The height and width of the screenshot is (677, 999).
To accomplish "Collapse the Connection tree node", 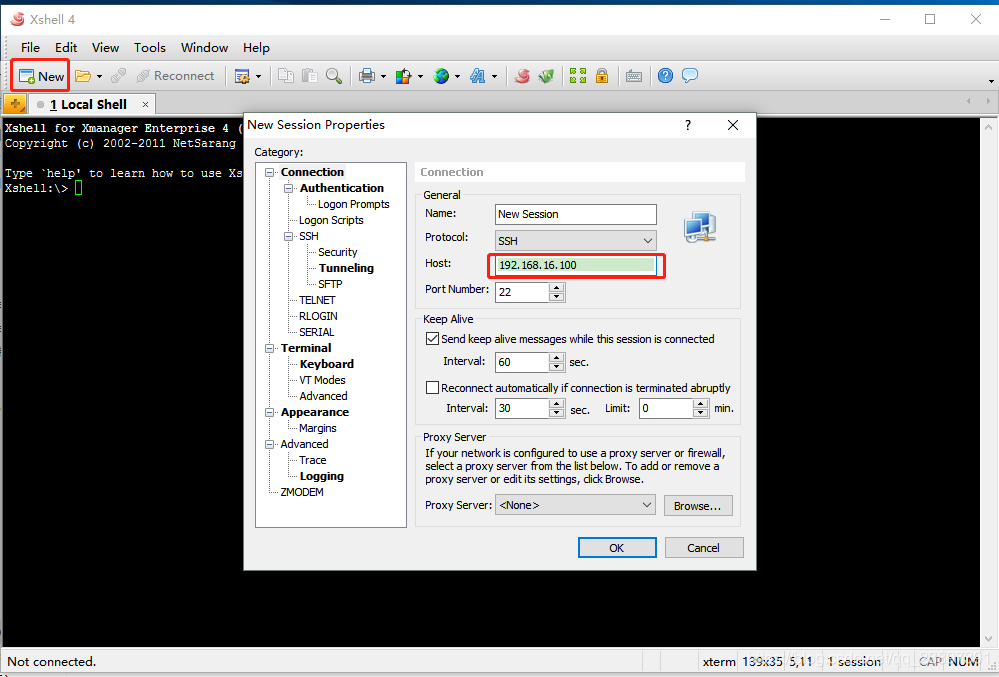I will click(270, 173).
